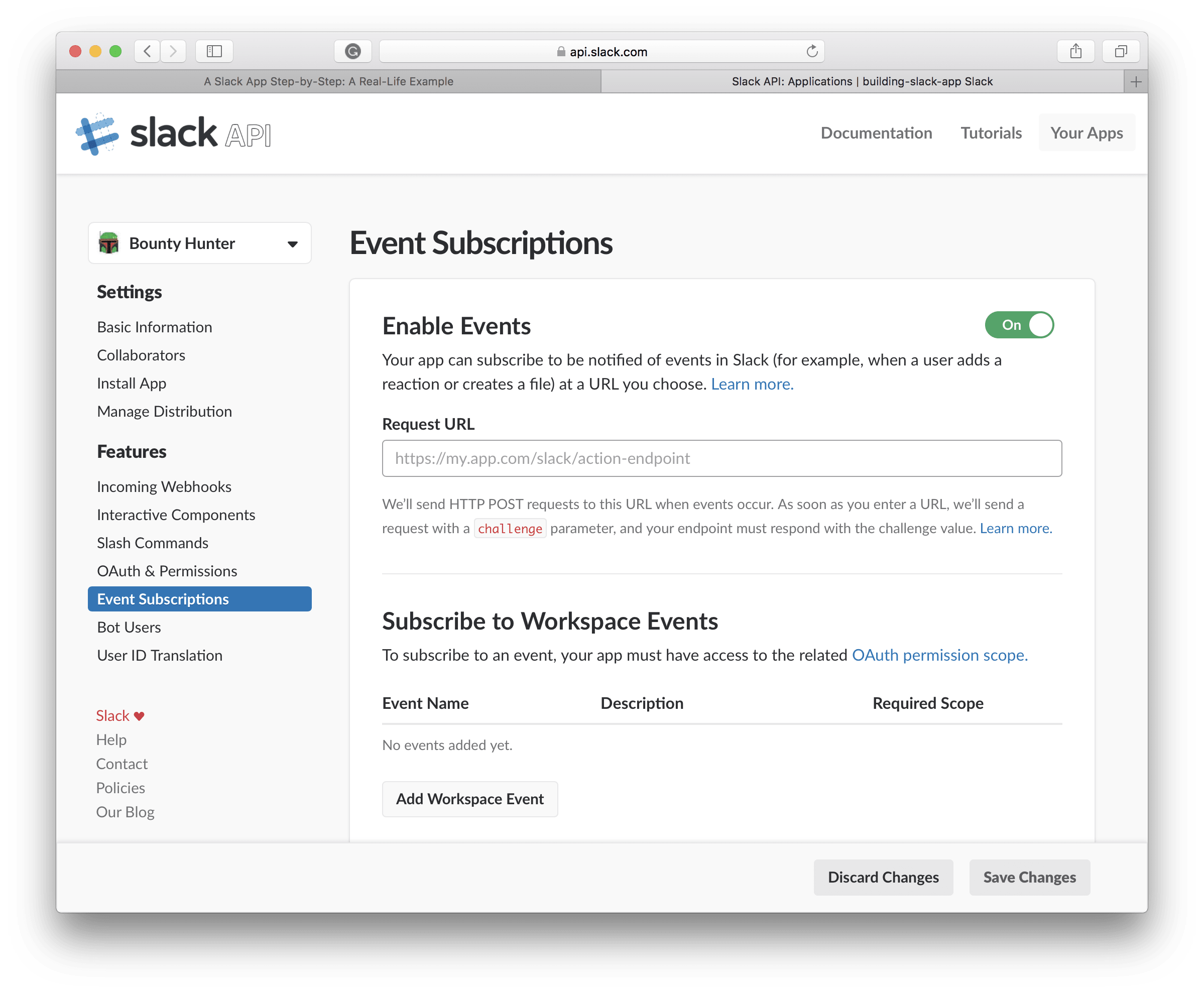This screenshot has height=993, width=1204.
Task: Click the Slack API logo
Action: [x=172, y=133]
